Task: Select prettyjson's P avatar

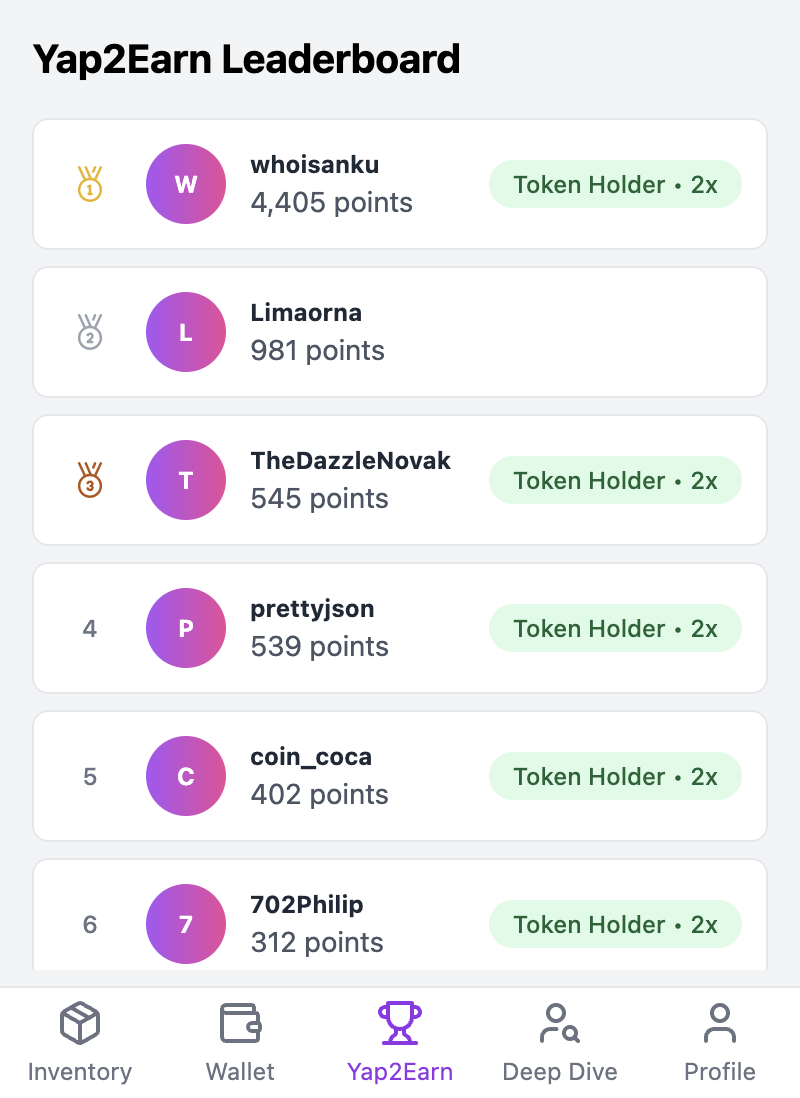Action: (186, 628)
